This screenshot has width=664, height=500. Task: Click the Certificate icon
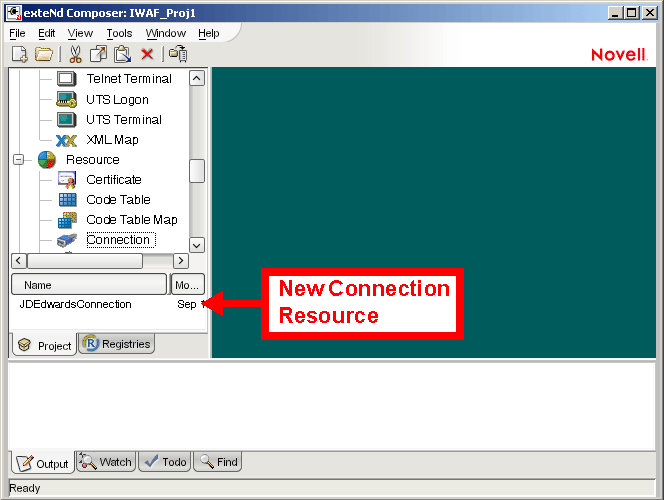[x=67, y=180]
